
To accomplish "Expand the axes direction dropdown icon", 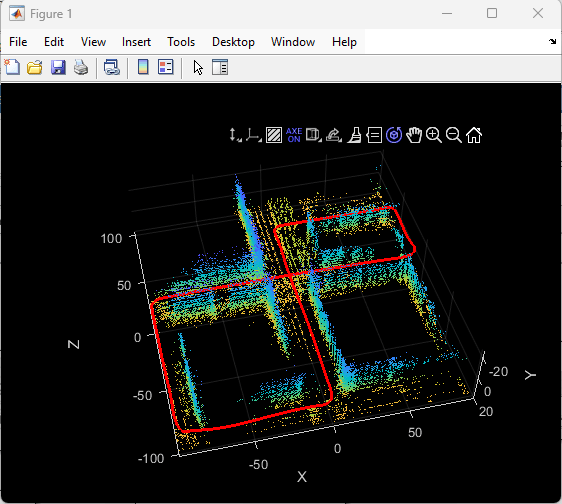I will pos(254,135).
